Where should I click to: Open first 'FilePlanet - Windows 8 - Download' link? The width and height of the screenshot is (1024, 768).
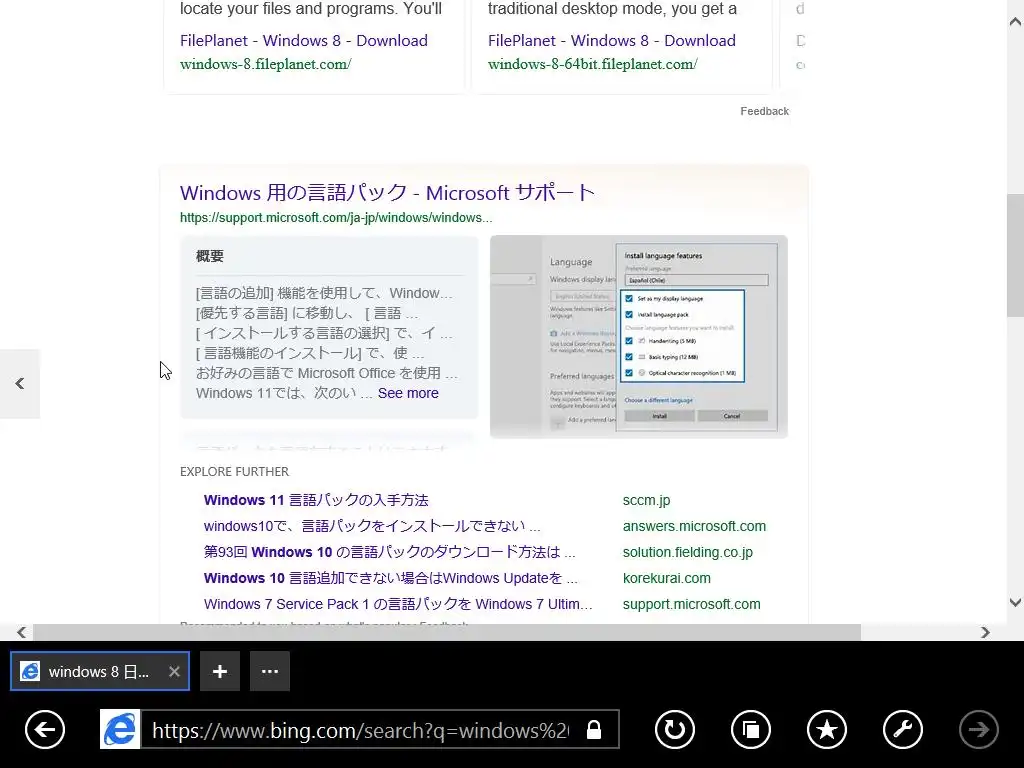pyautogui.click(x=304, y=40)
